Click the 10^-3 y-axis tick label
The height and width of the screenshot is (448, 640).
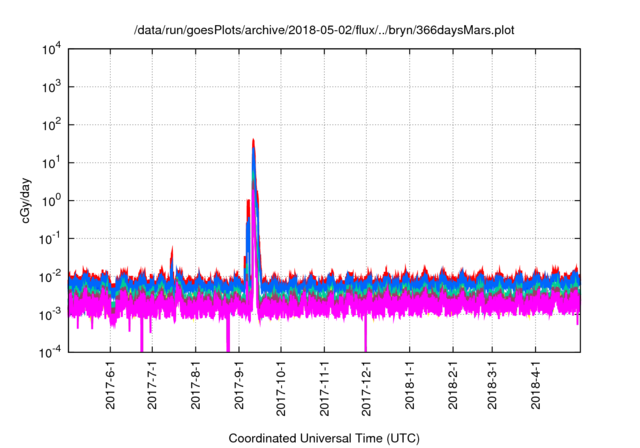[50, 315]
